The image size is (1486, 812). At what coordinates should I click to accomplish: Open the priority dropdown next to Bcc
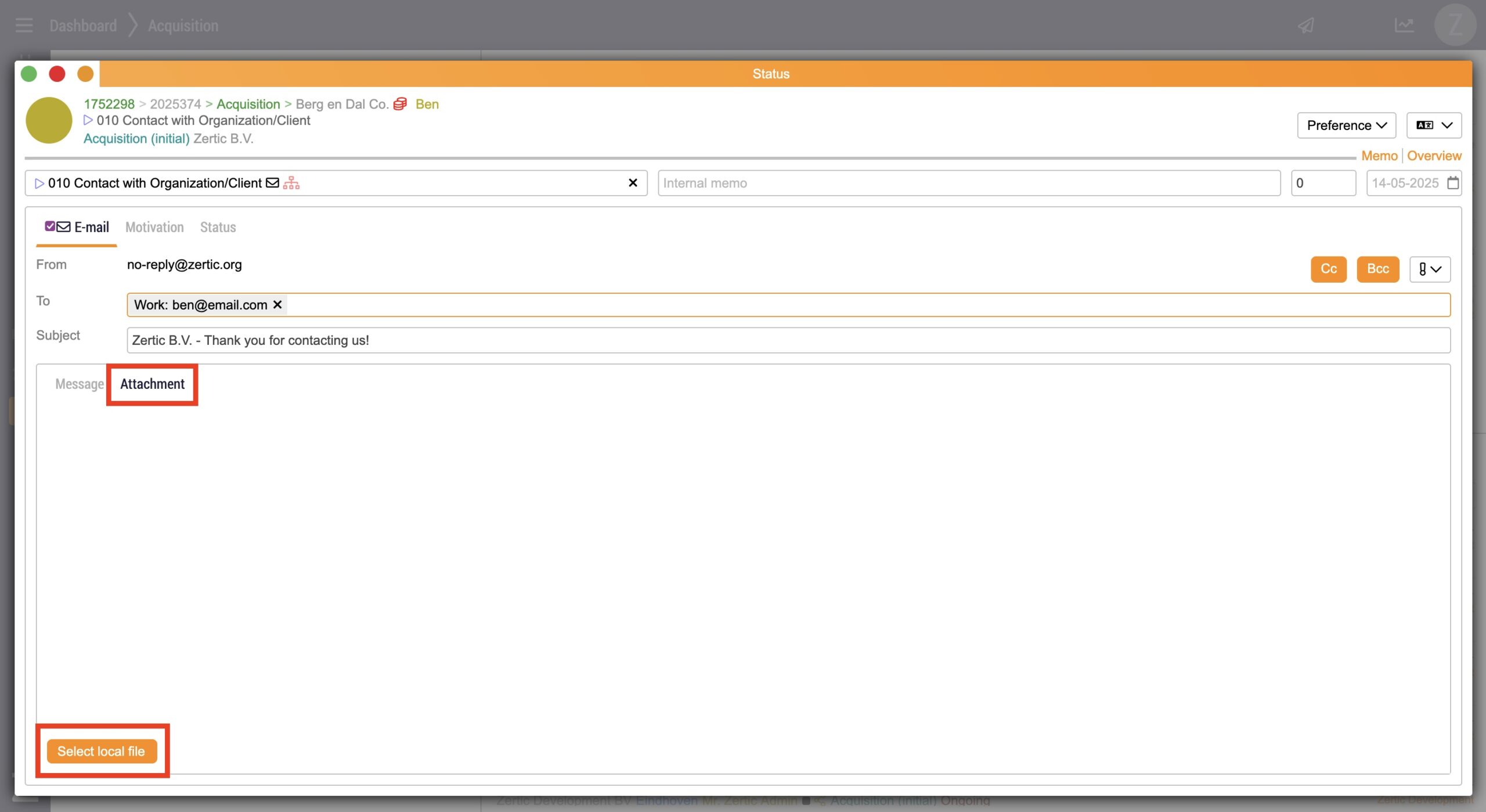tap(1430, 269)
